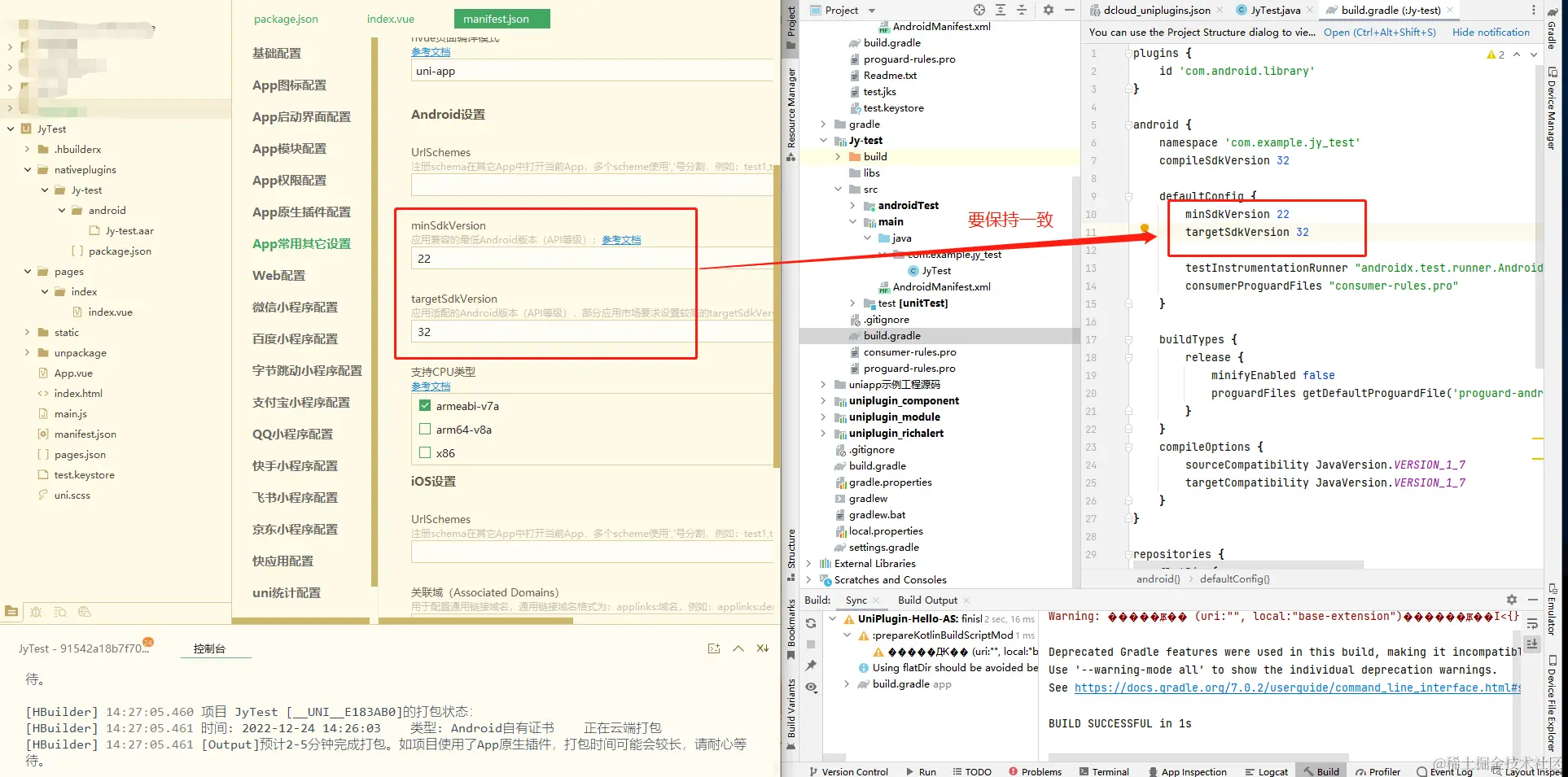
Task: Select build.gradle in the Jy-test module tree
Action: click(x=892, y=336)
